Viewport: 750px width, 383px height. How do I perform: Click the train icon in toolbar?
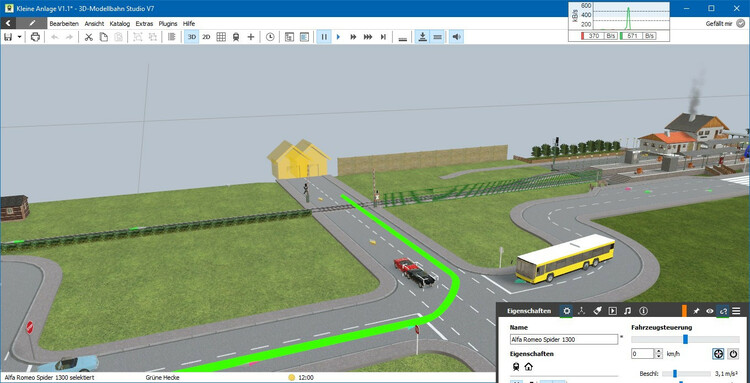(x=236, y=37)
